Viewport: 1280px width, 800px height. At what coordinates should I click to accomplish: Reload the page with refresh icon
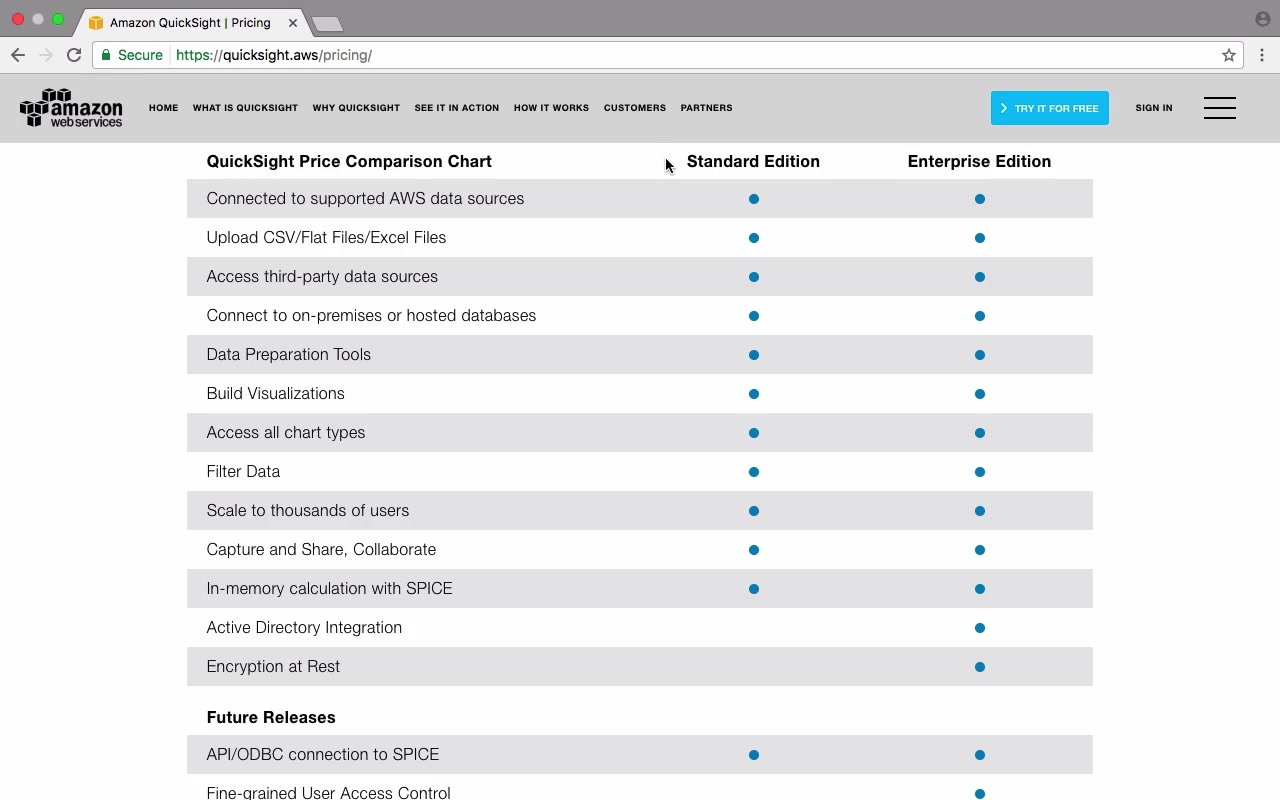(x=74, y=55)
